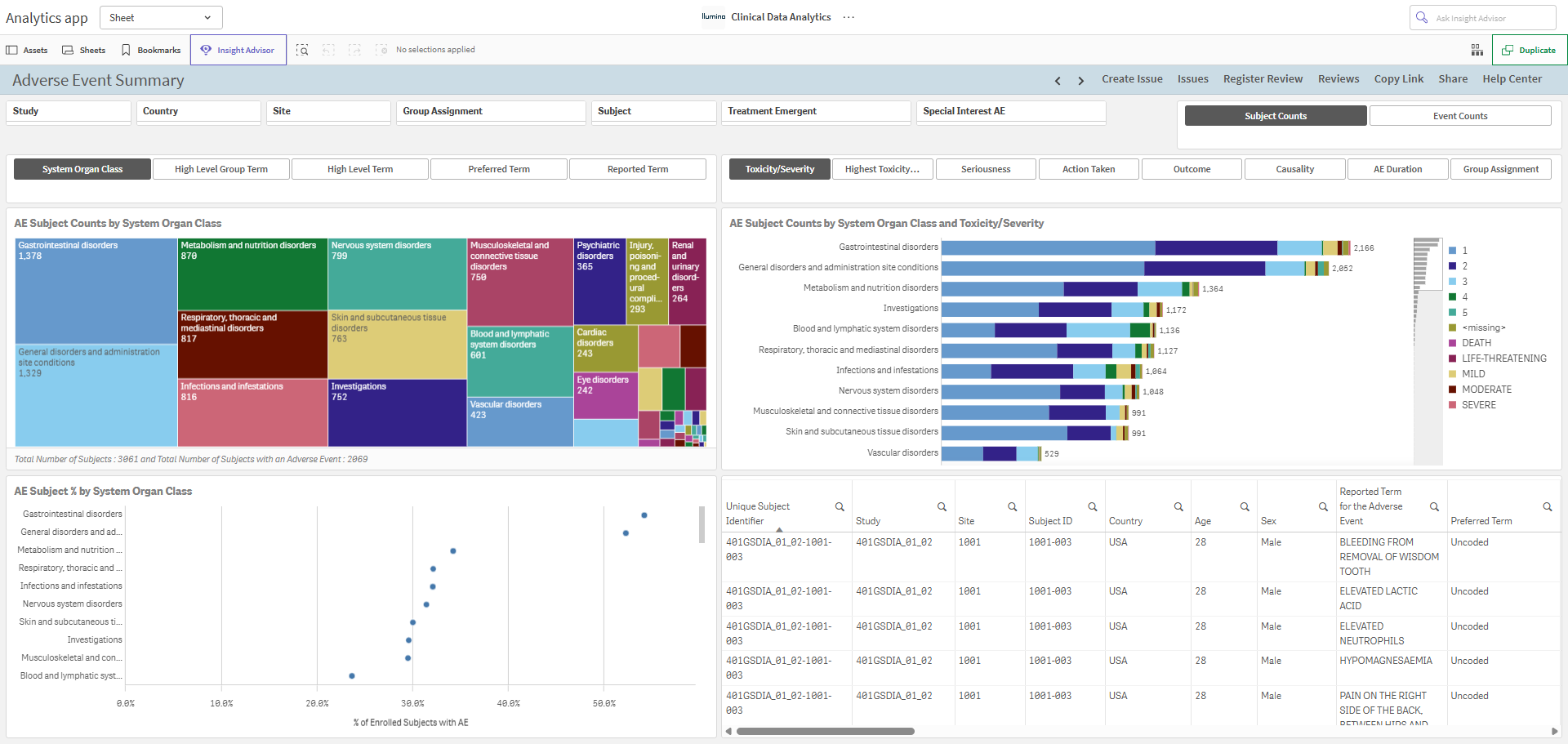The width and height of the screenshot is (1568, 744).
Task: Choose Toxicity/Severity breakdown
Action: [780, 169]
